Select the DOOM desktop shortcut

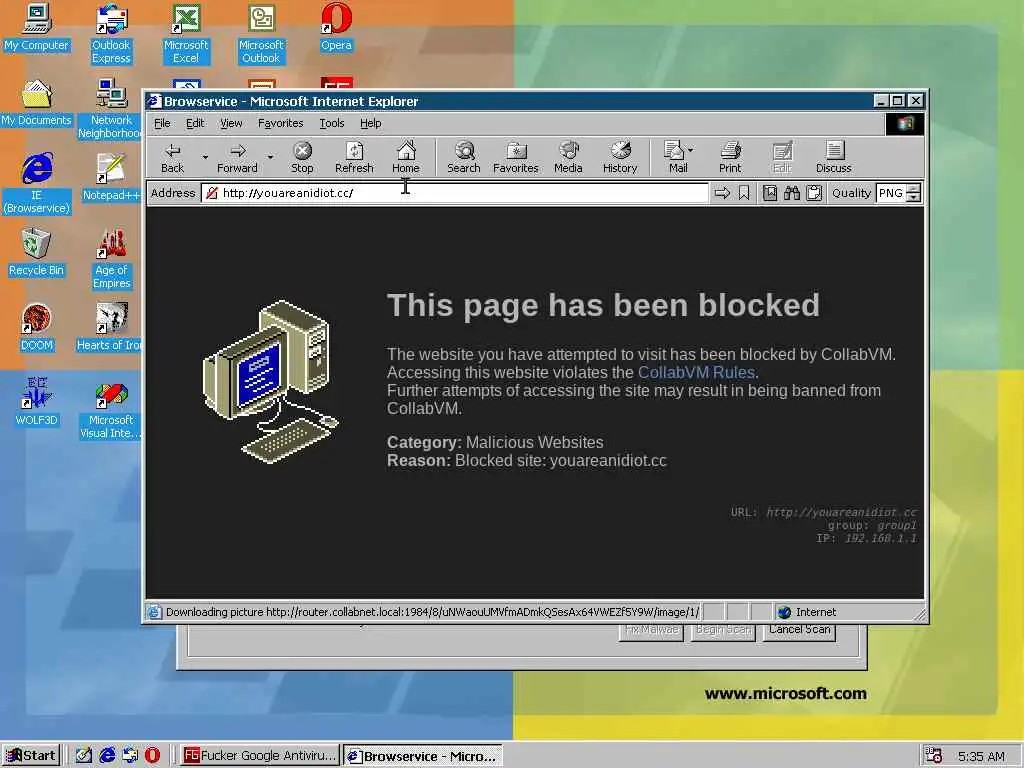(x=37, y=328)
